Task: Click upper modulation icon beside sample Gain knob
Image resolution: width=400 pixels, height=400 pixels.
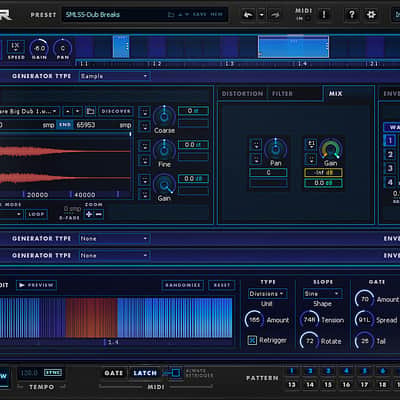Action: (x=144, y=180)
